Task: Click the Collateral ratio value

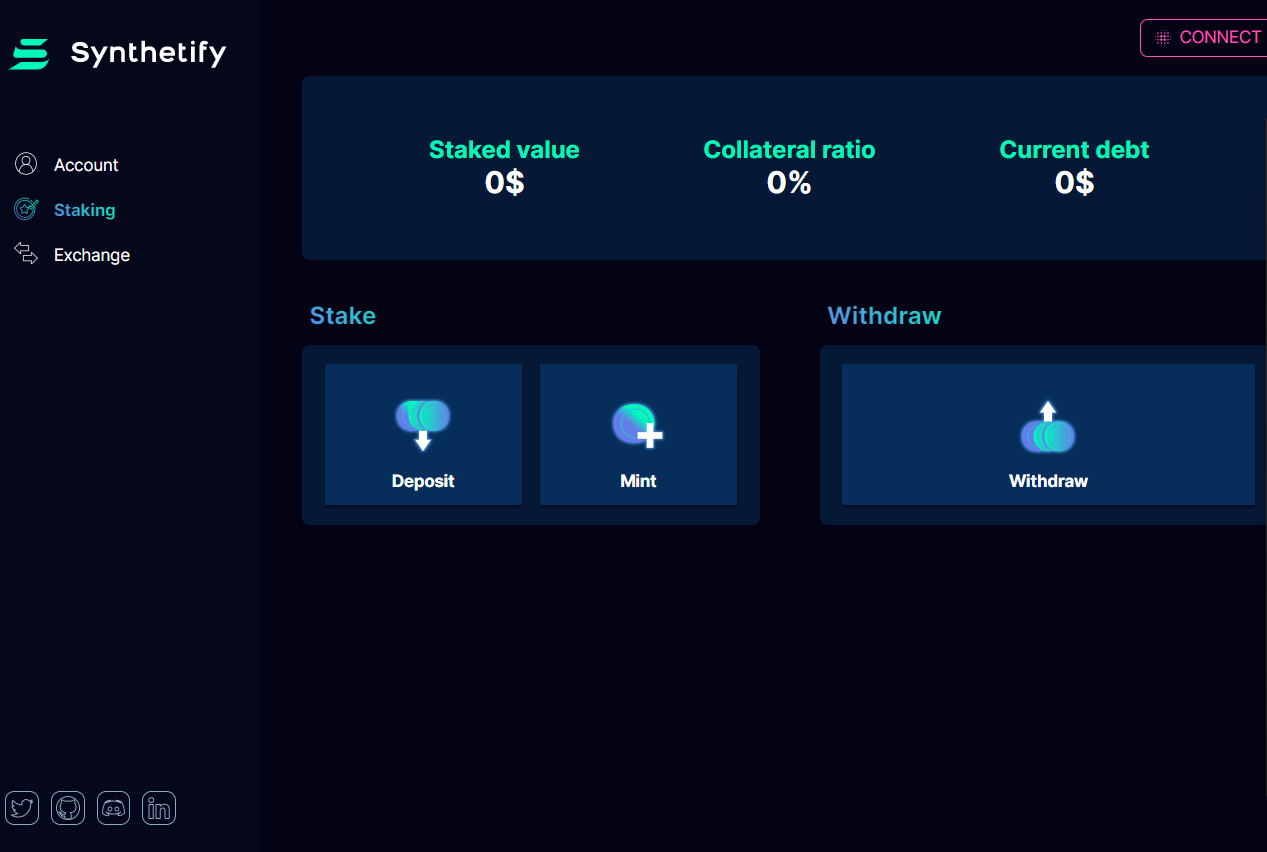Action: [789, 182]
